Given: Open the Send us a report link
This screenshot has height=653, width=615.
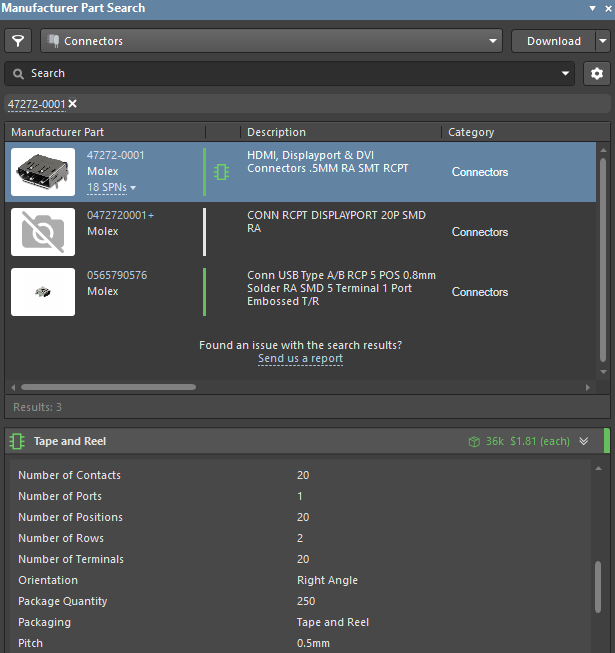Looking at the screenshot, I should click(x=300, y=358).
